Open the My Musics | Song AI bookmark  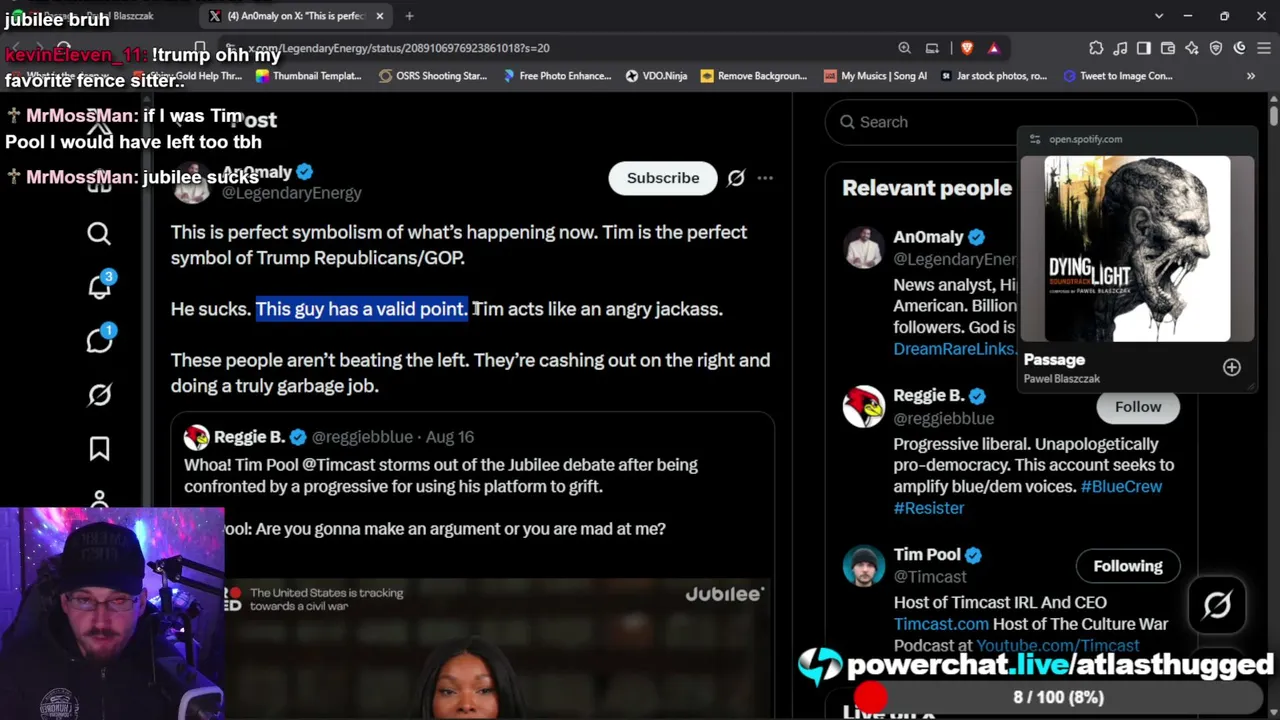[x=875, y=76]
